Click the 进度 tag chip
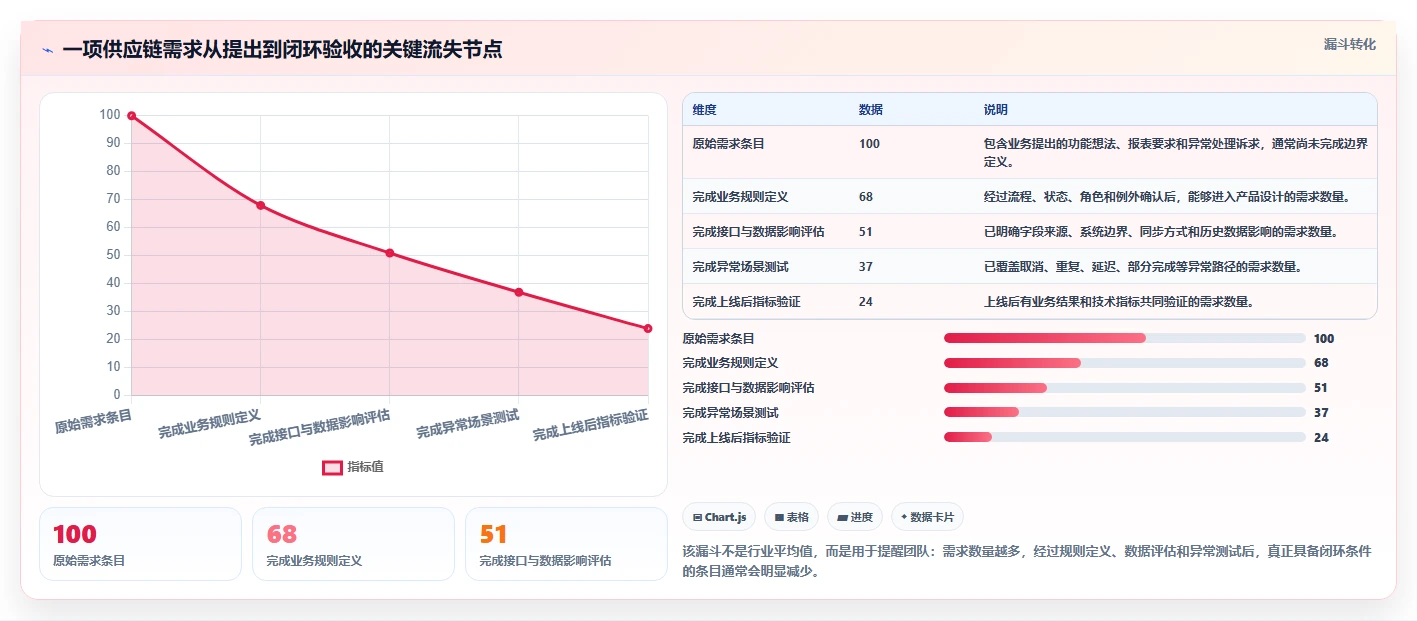 [x=855, y=517]
